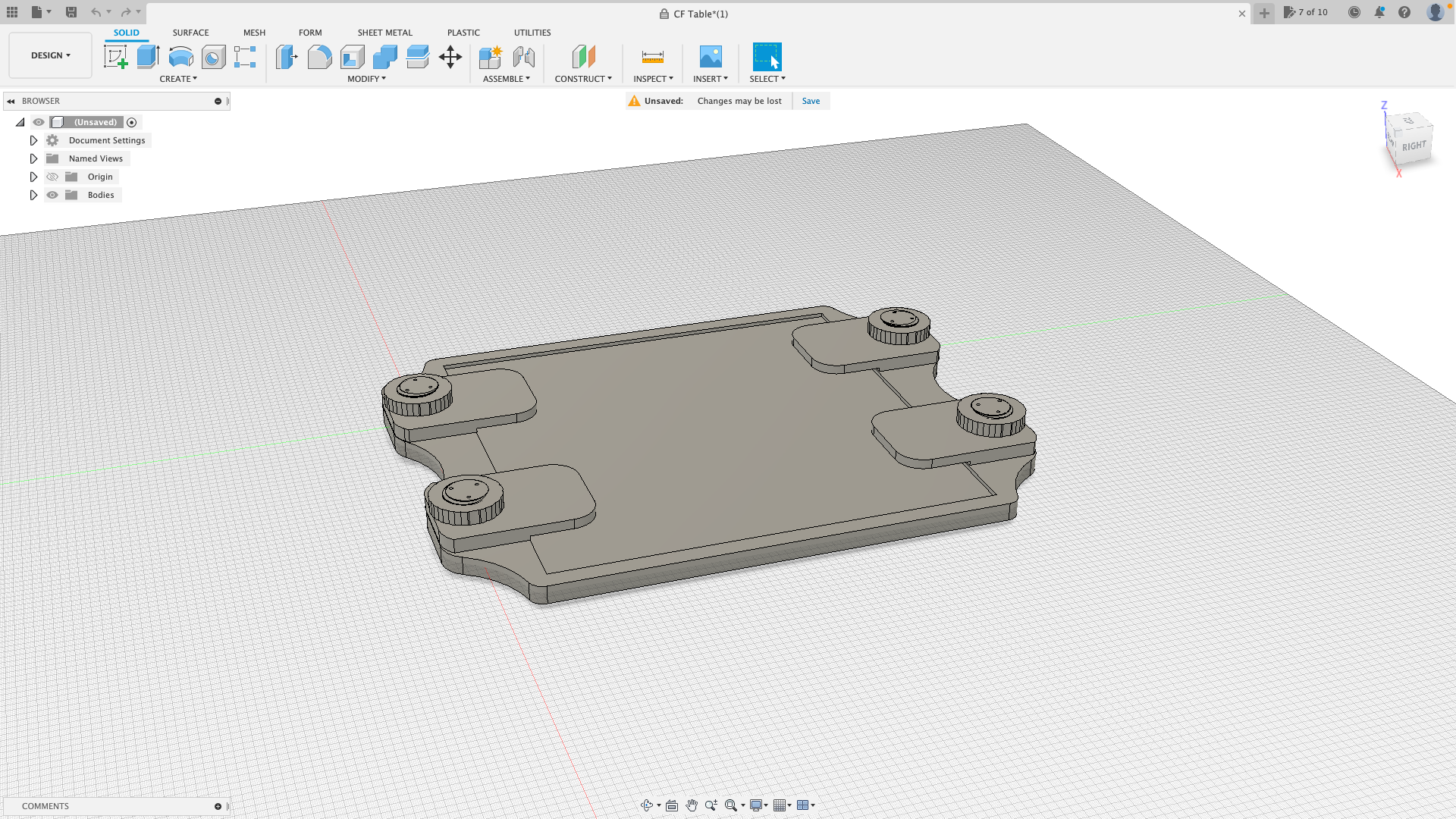Screen dimensions: 1456x819
Task: Toggle visibility of the Unsaved root component
Action: [x=39, y=122]
